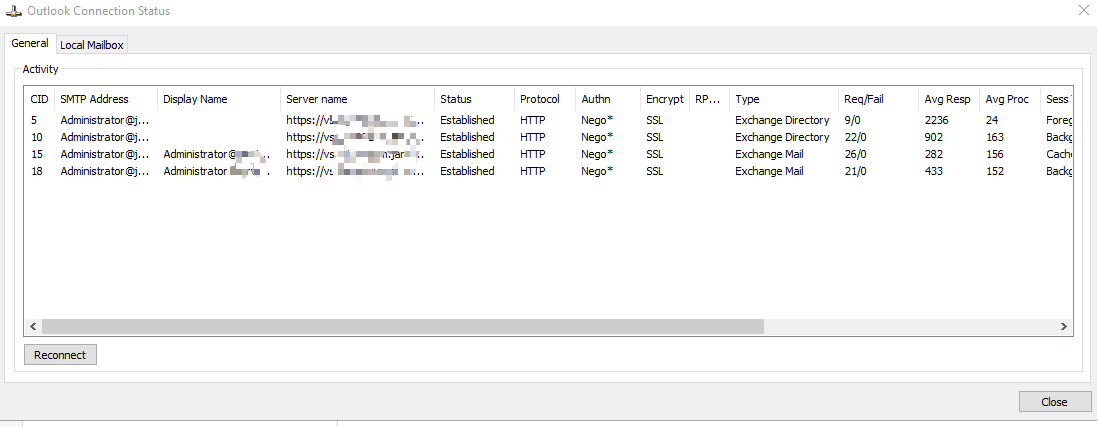Click the server URL in CID 15 row

355,154
